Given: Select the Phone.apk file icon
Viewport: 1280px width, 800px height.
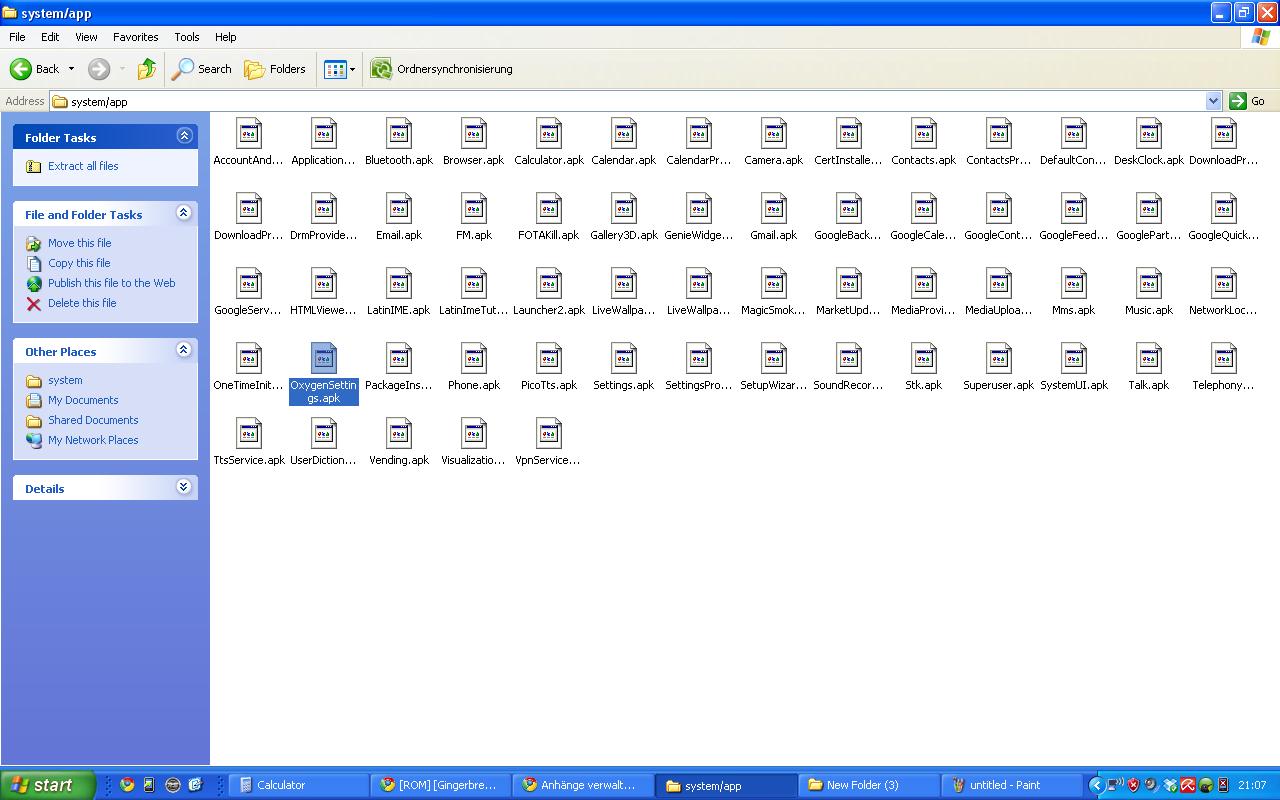Looking at the screenshot, I should coord(474,359).
